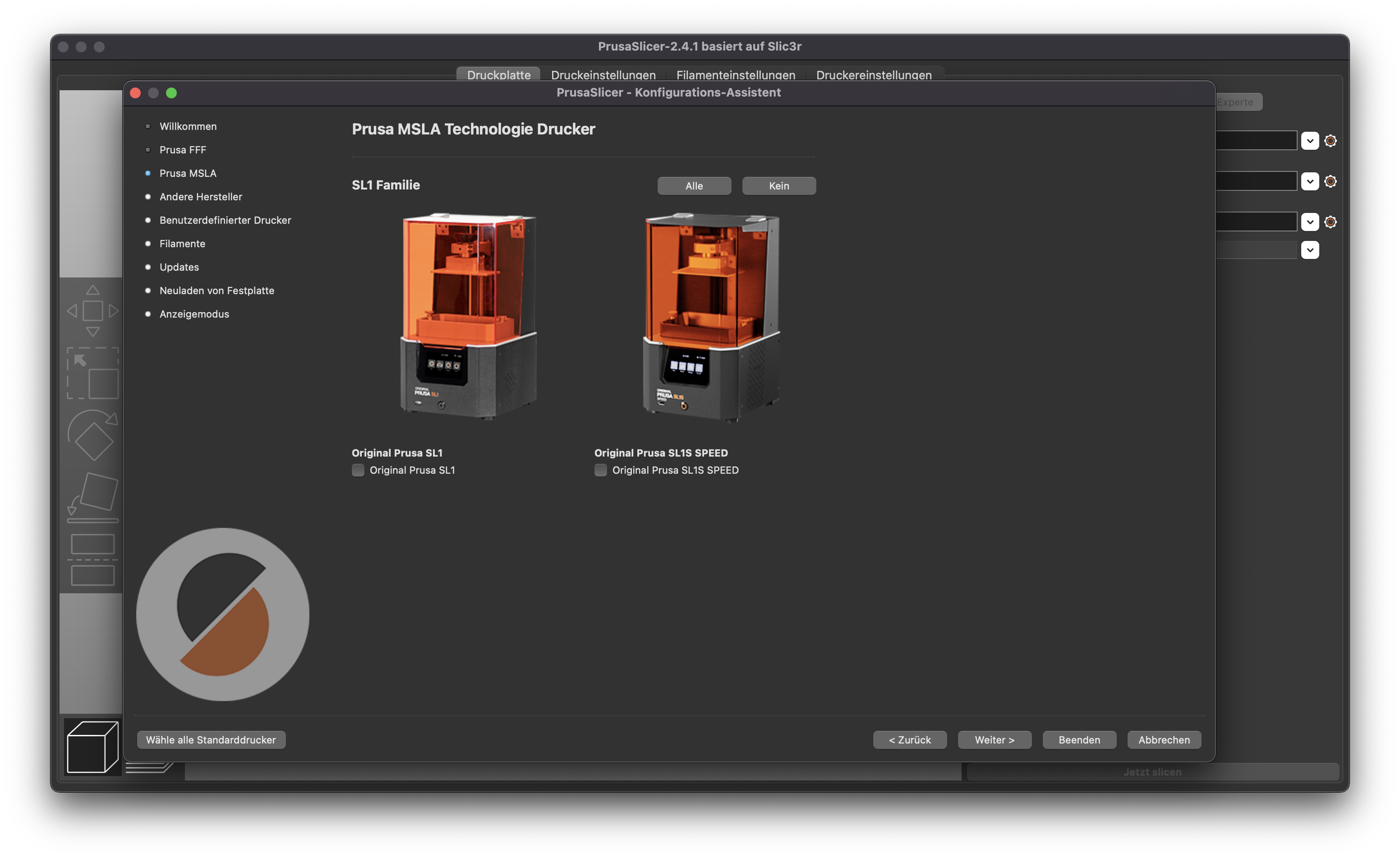
Task: Click the Jetzt slicen button
Action: [1152, 771]
